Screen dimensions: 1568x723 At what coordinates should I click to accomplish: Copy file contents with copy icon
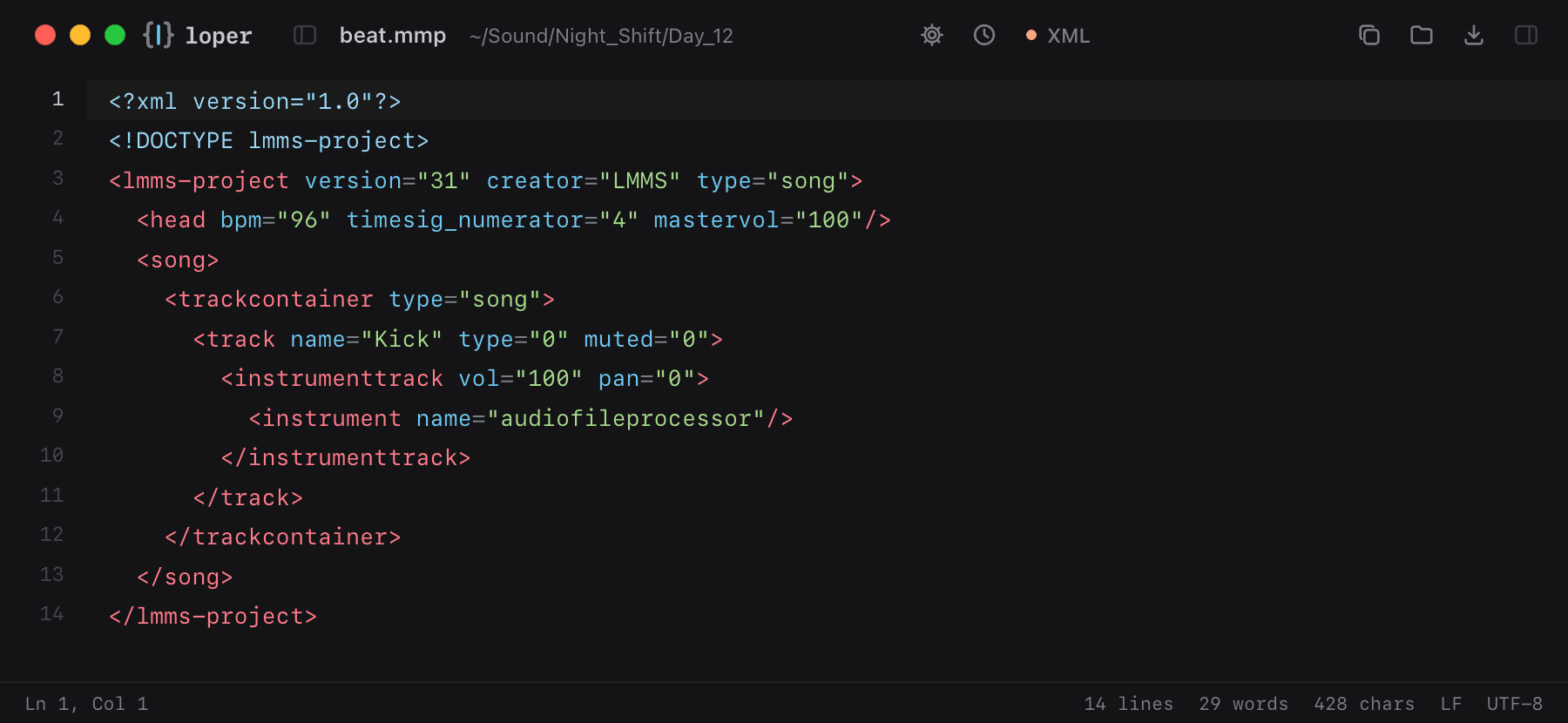[1369, 35]
